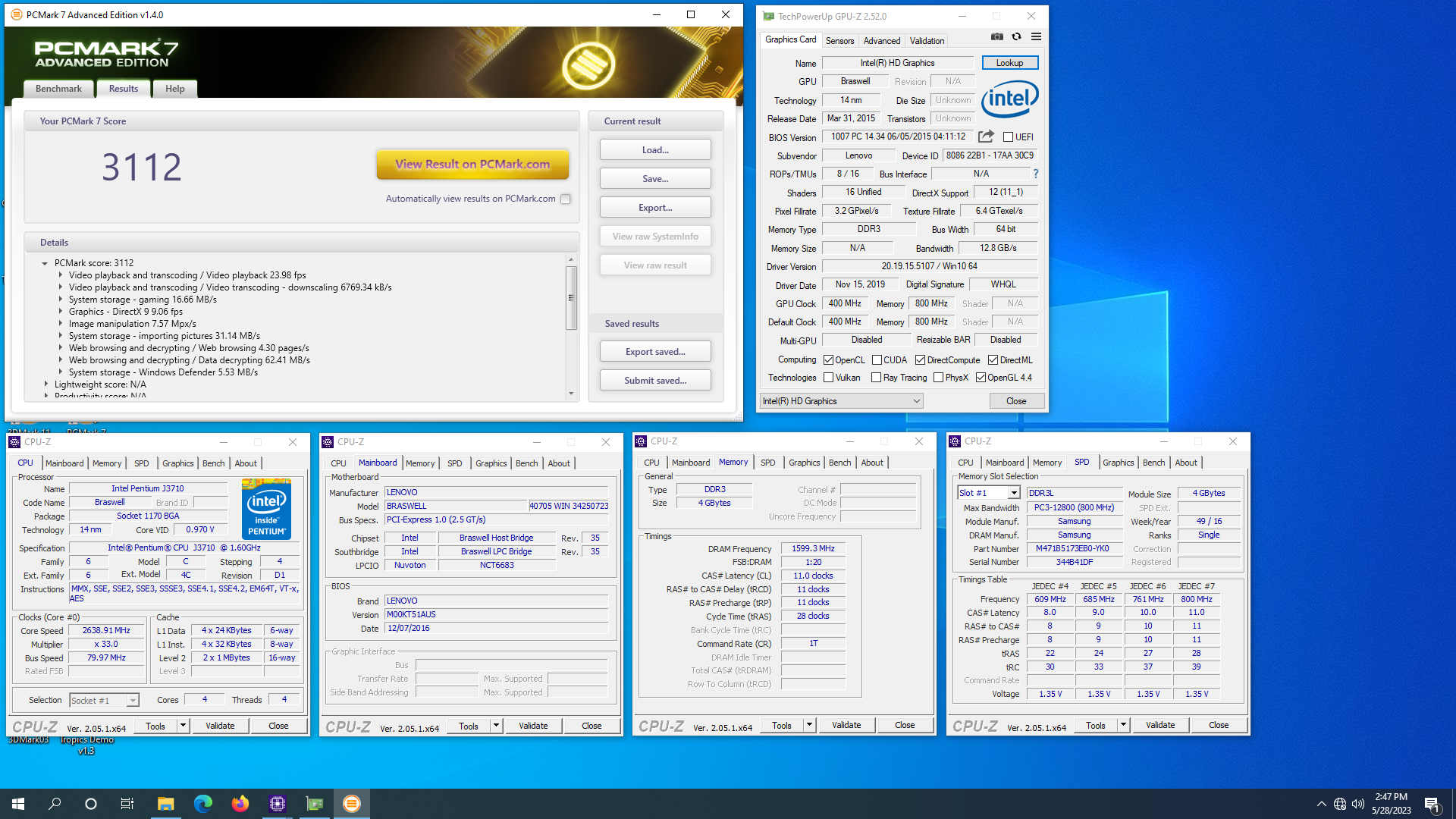Toggle auto view results on PCMark.com checkbox
Screen dimensions: 1456x819
[x=565, y=199]
